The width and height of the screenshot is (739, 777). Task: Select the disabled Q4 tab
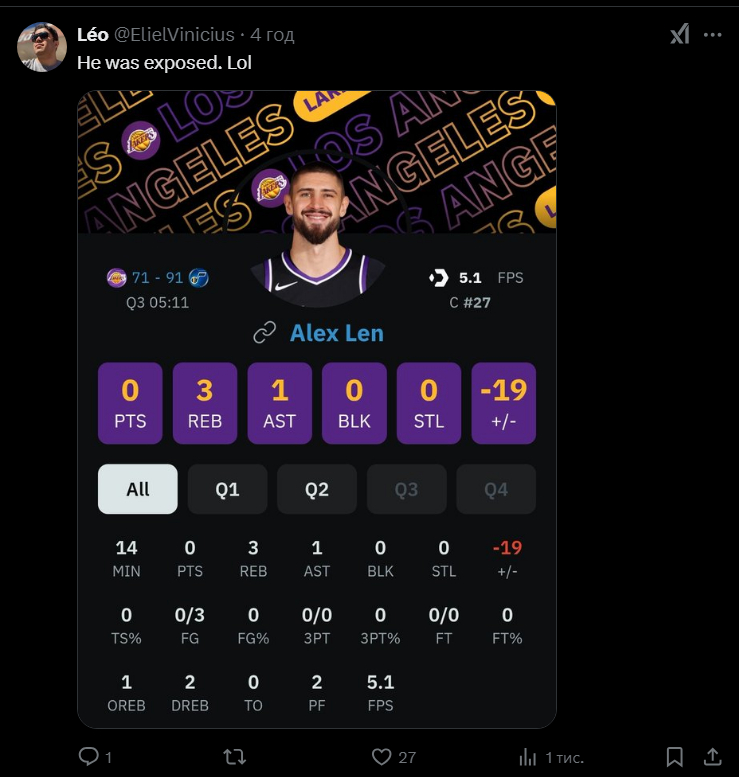[x=496, y=489]
